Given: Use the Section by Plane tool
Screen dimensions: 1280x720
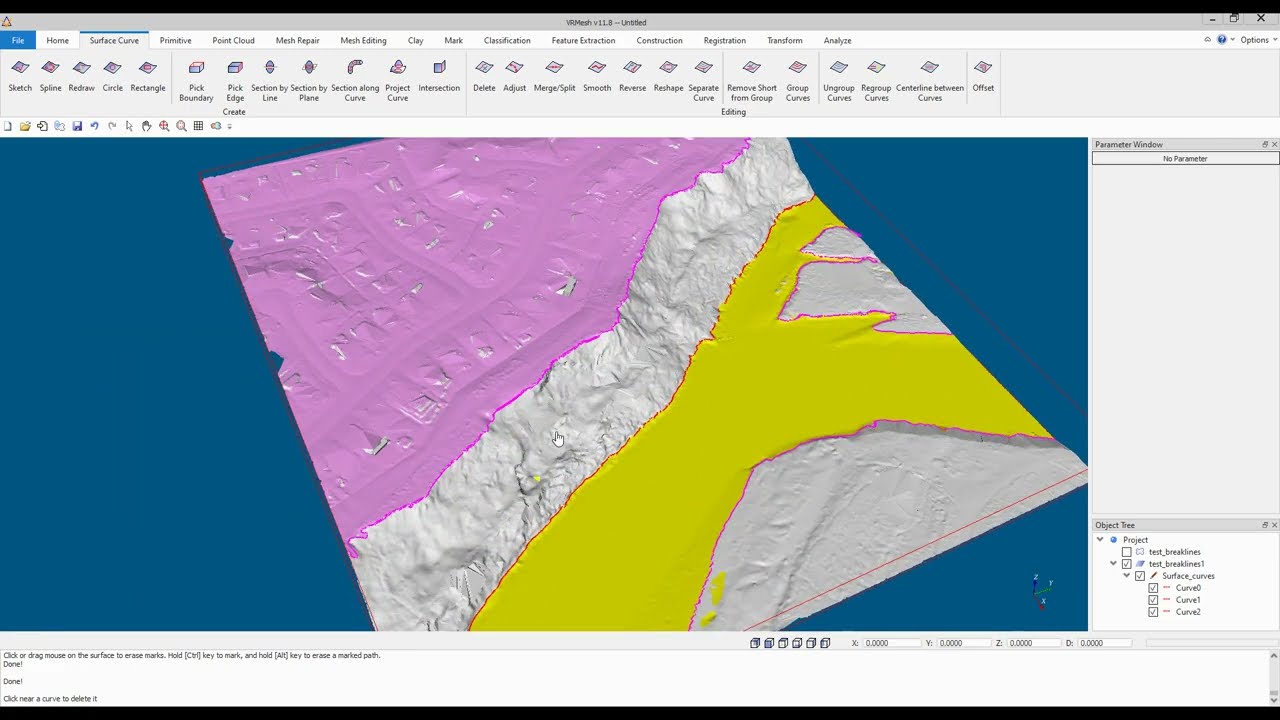Looking at the screenshot, I should click(x=309, y=80).
